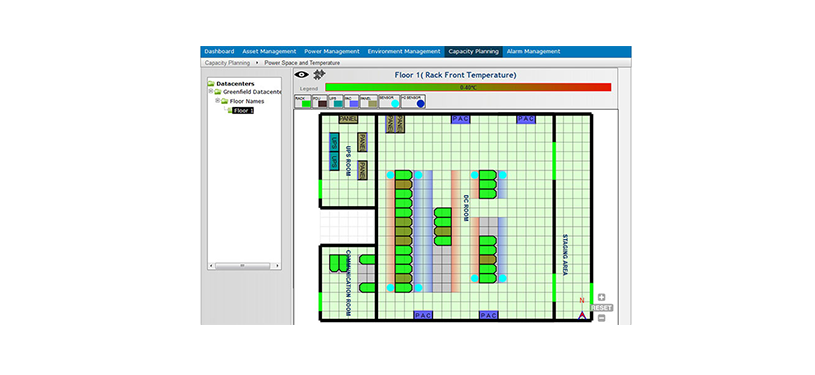Click the temperature gradient legend bar

[x=468, y=87]
